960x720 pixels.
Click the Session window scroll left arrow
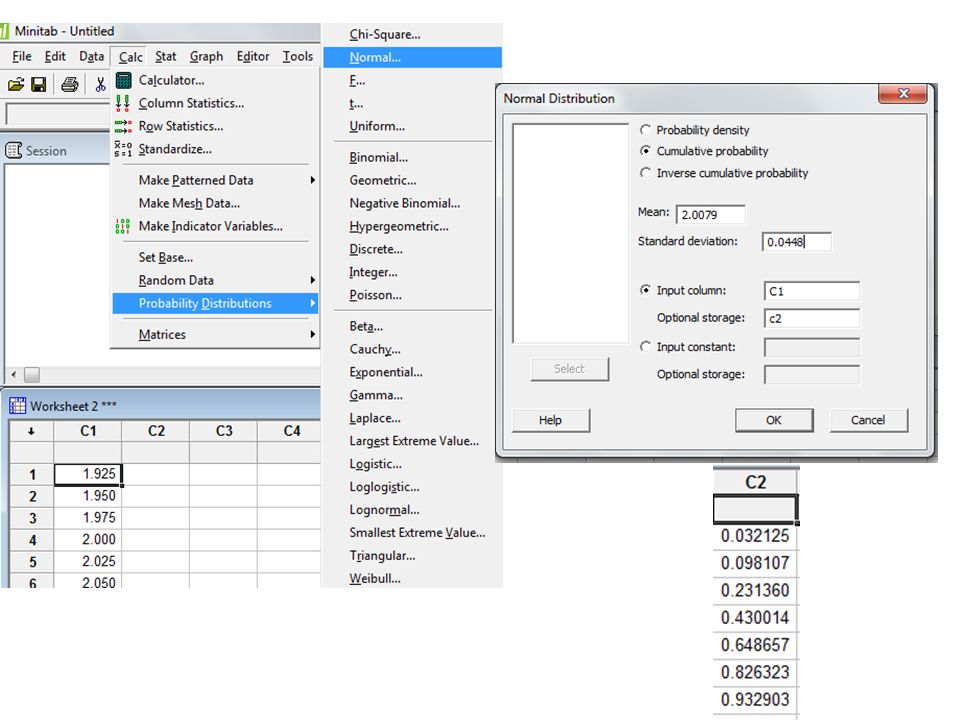click(13, 374)
